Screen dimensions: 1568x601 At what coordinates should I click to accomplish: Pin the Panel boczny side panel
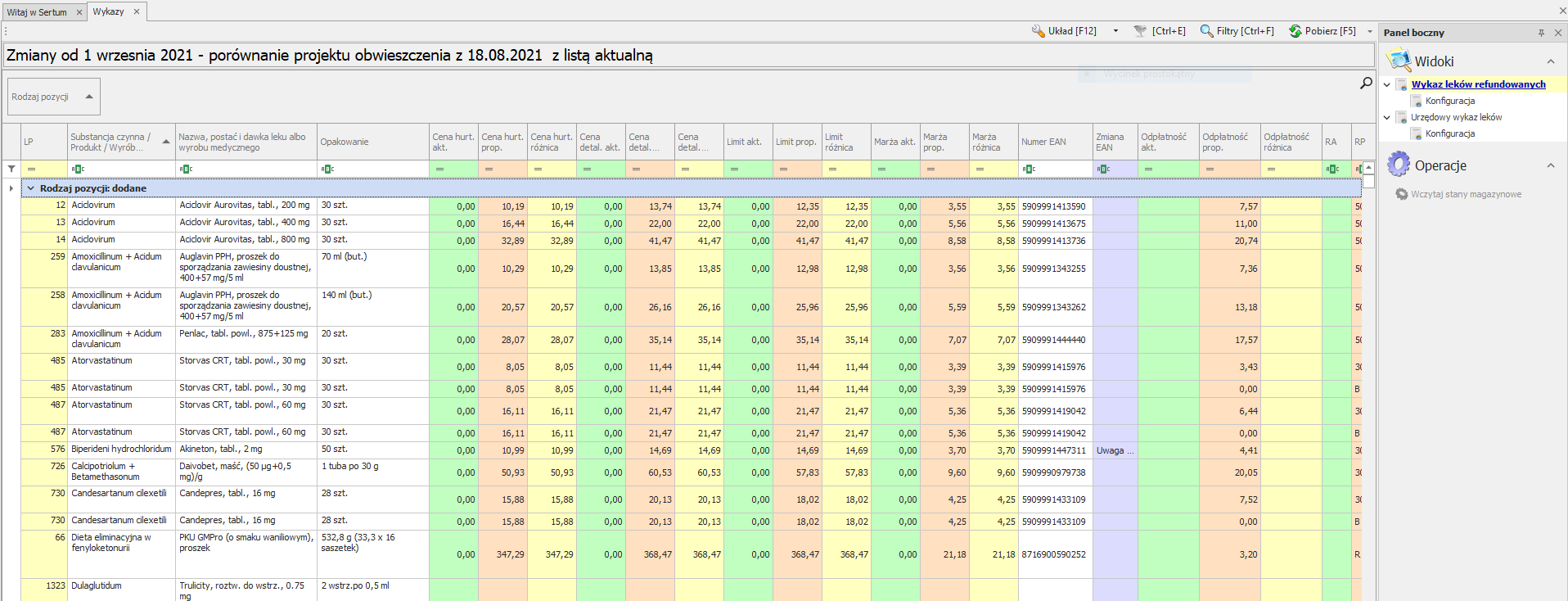[x=1541, y=33]
